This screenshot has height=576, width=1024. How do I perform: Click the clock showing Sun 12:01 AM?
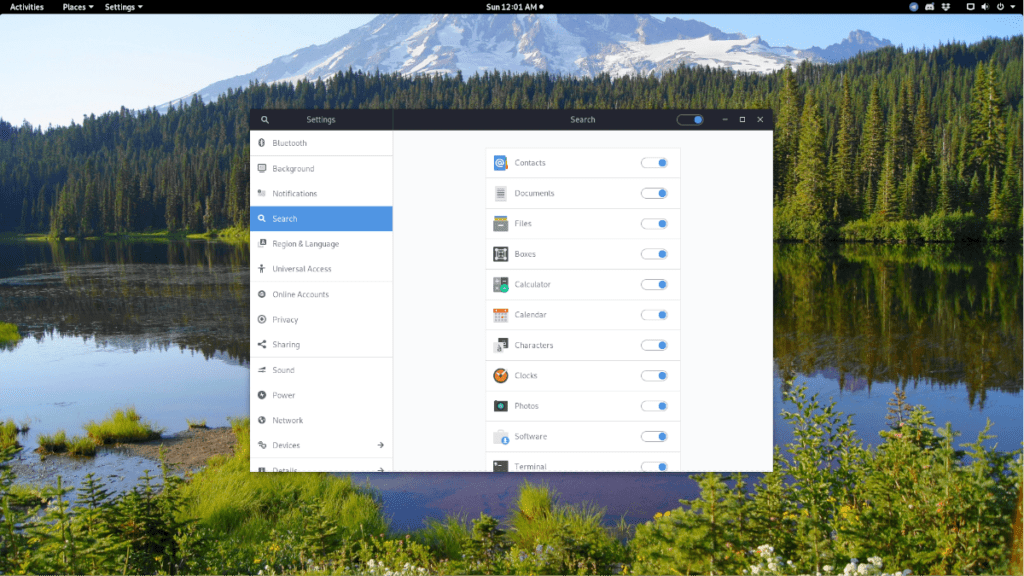coord(512,7)
